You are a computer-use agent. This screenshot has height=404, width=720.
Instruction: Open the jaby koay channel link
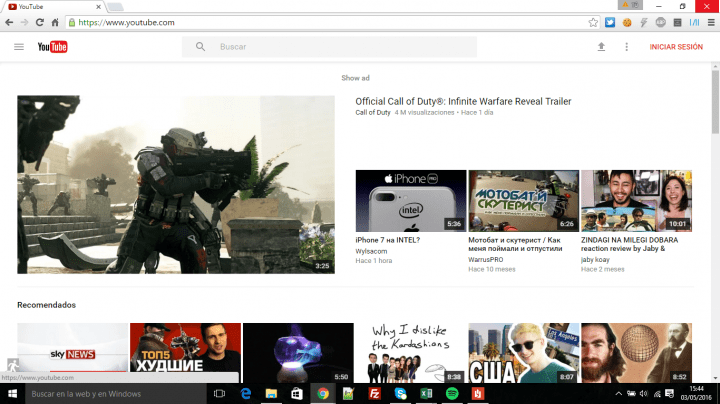[x=595, y=259]
